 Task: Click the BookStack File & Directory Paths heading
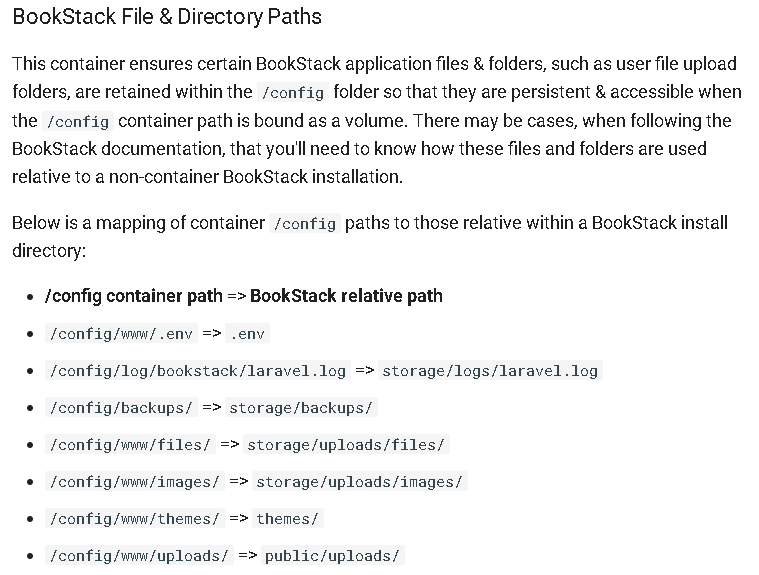click(x=167, y=17)
